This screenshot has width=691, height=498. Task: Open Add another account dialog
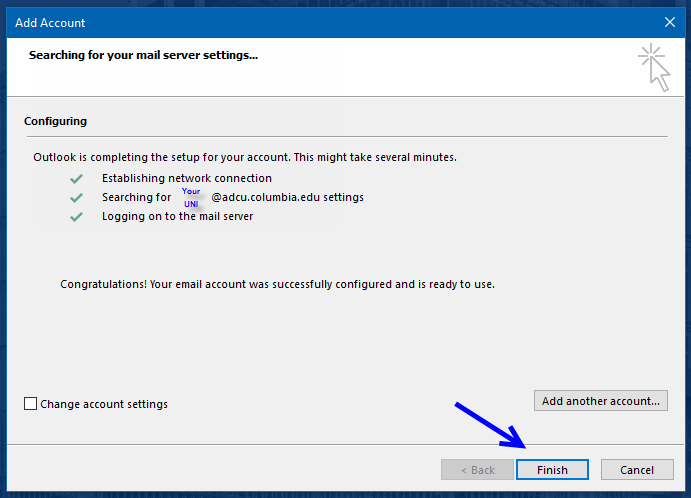pyautogui.click(x=601, y=401)
